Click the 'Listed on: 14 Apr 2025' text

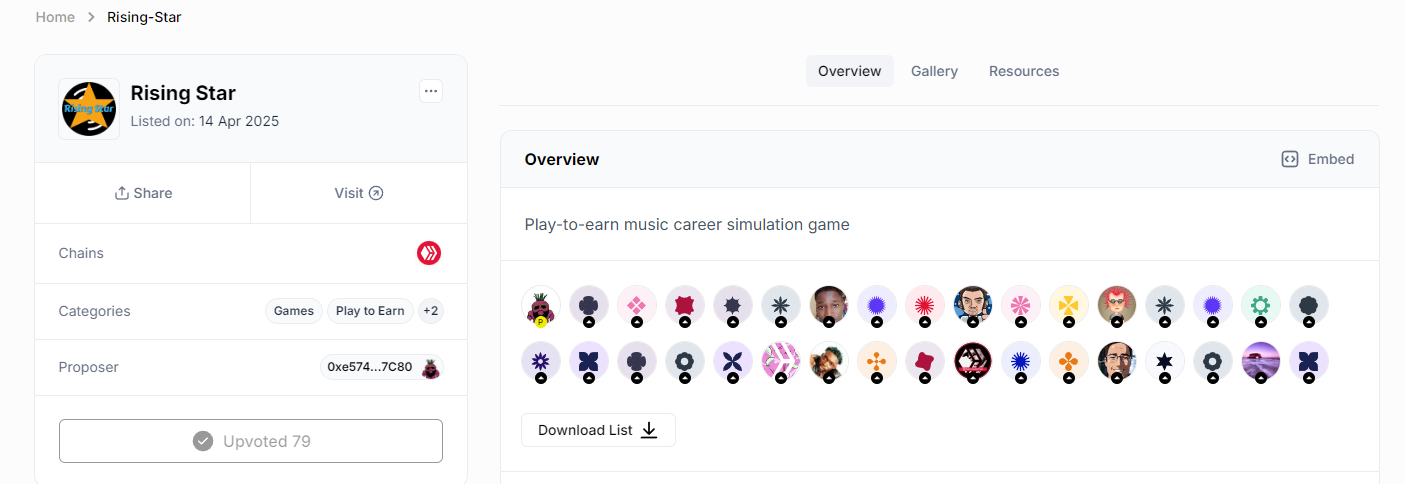tap(205, 121)
